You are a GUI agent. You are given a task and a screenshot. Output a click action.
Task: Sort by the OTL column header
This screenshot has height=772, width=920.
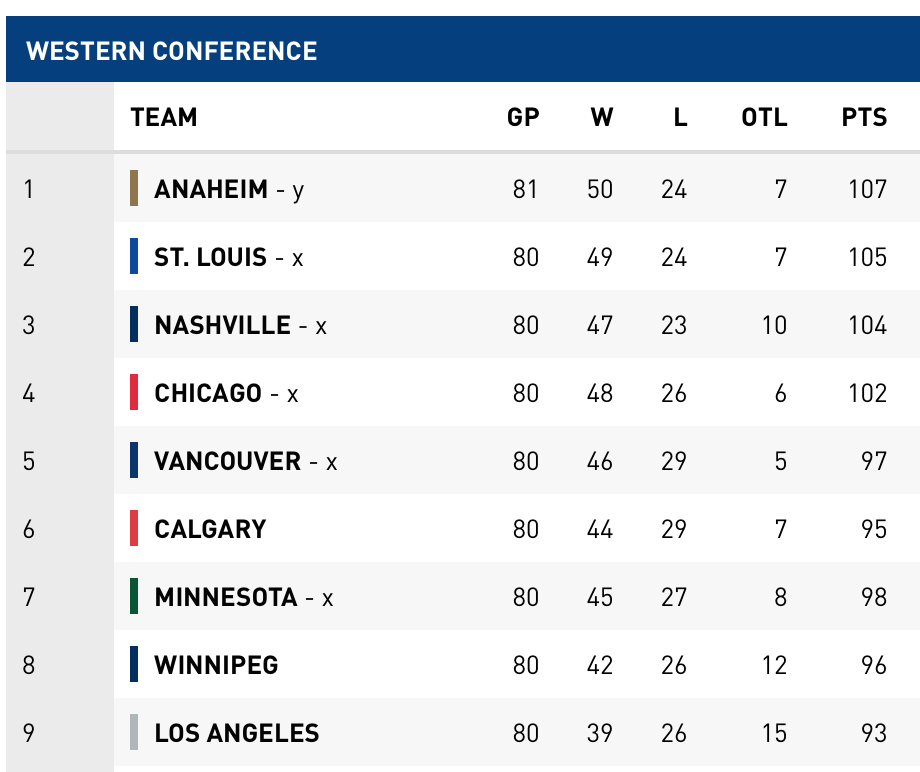point(764,117)
